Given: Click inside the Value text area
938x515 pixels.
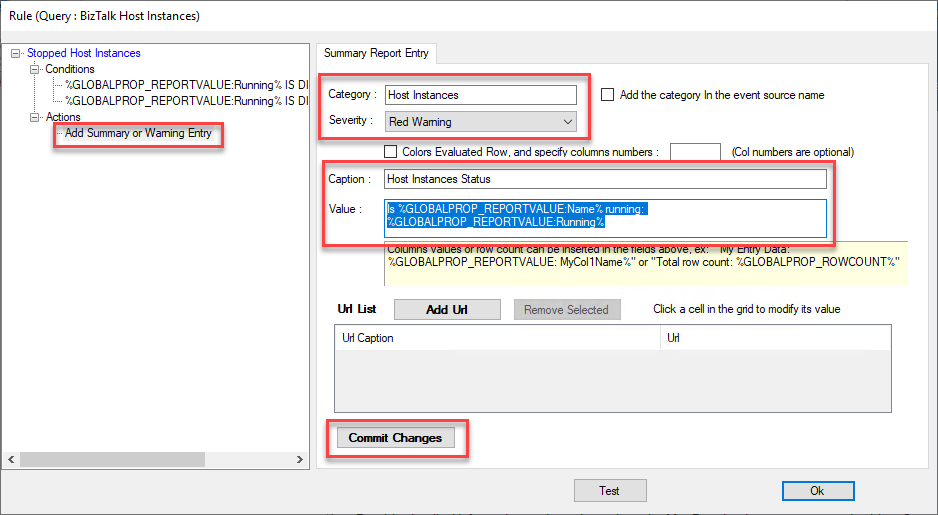Looking at the screenshot, I should [605, 218].
